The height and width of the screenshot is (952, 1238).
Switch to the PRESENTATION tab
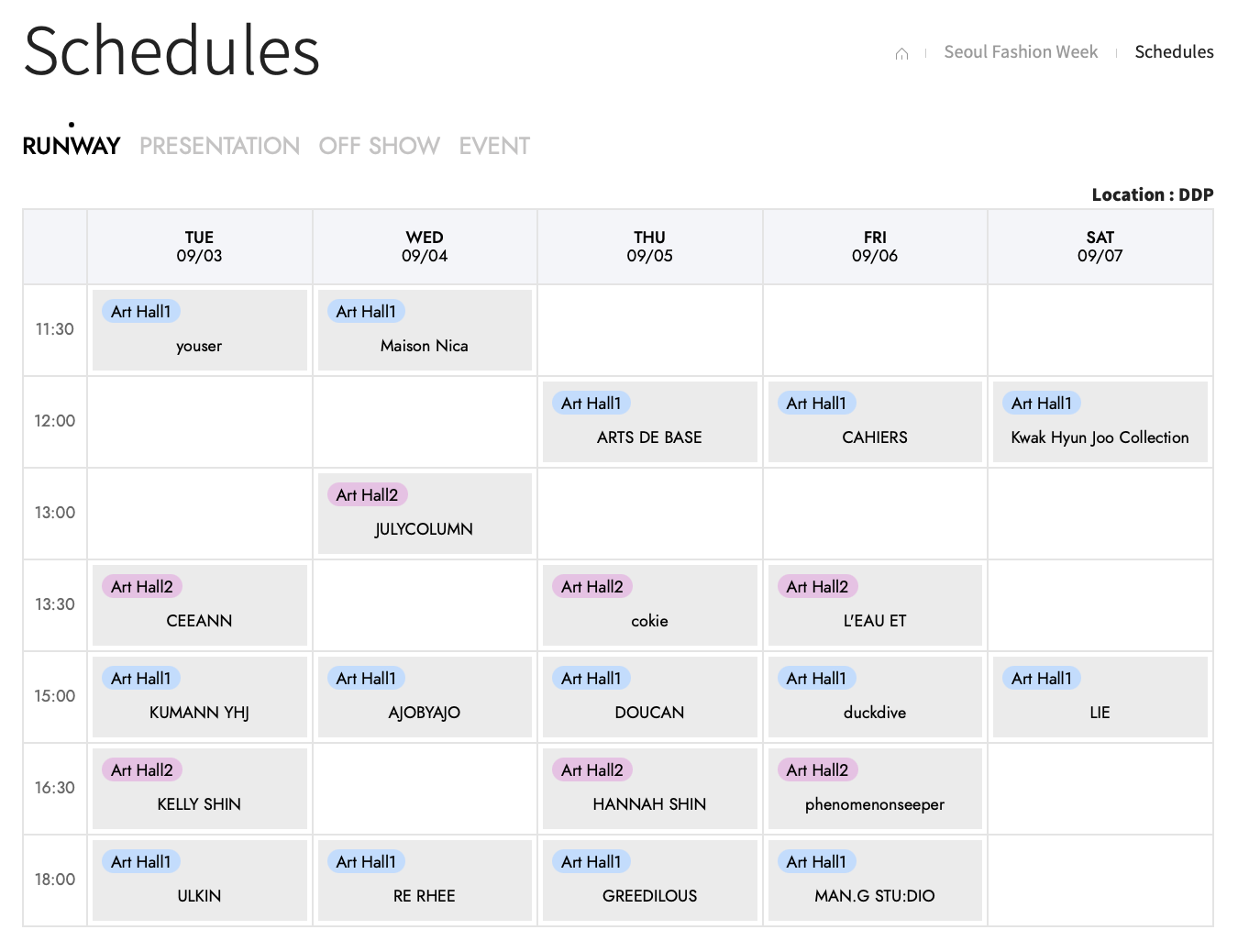click(x=219, y=146)
